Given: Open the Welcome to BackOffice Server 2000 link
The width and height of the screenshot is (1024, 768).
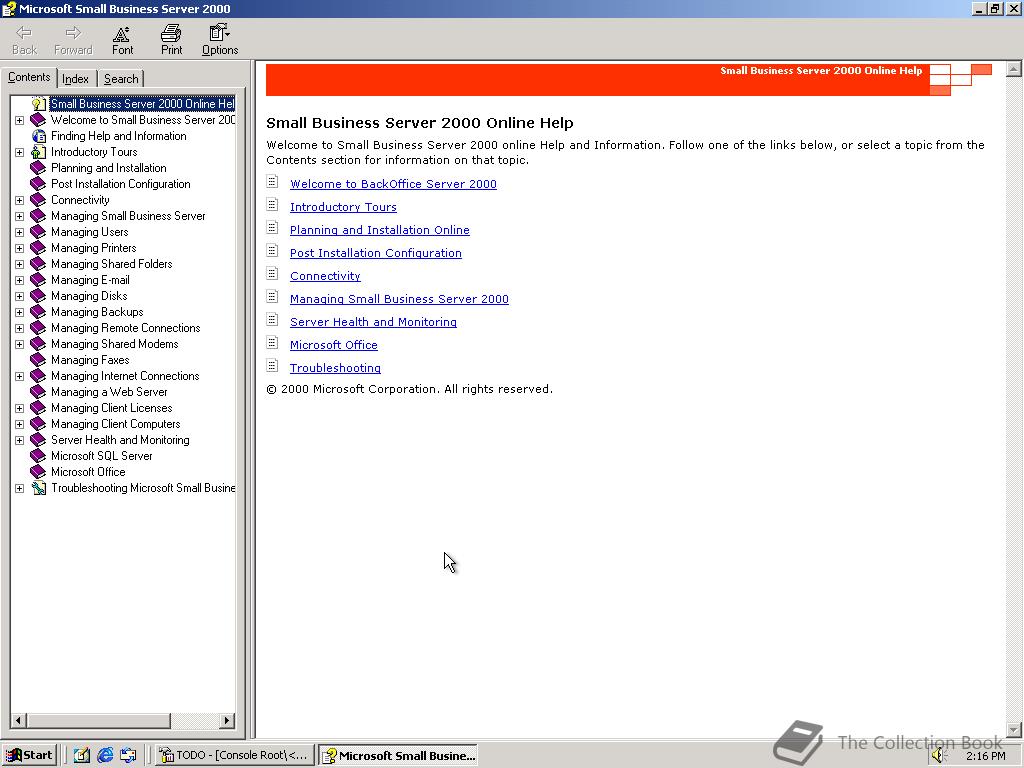Looking at the screenshot, I should click(x=393, y=184).
